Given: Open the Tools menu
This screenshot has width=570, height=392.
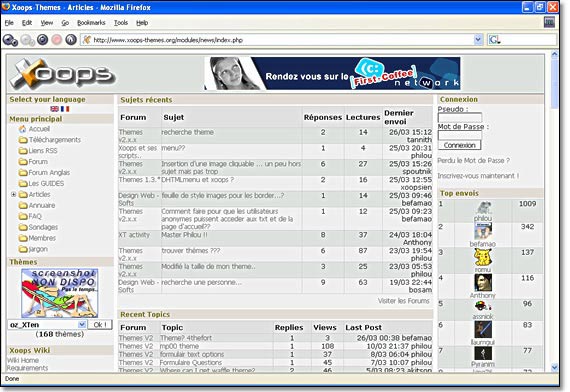Looking at the screenshot, I should pyautogui.click(x=121, y=23).
